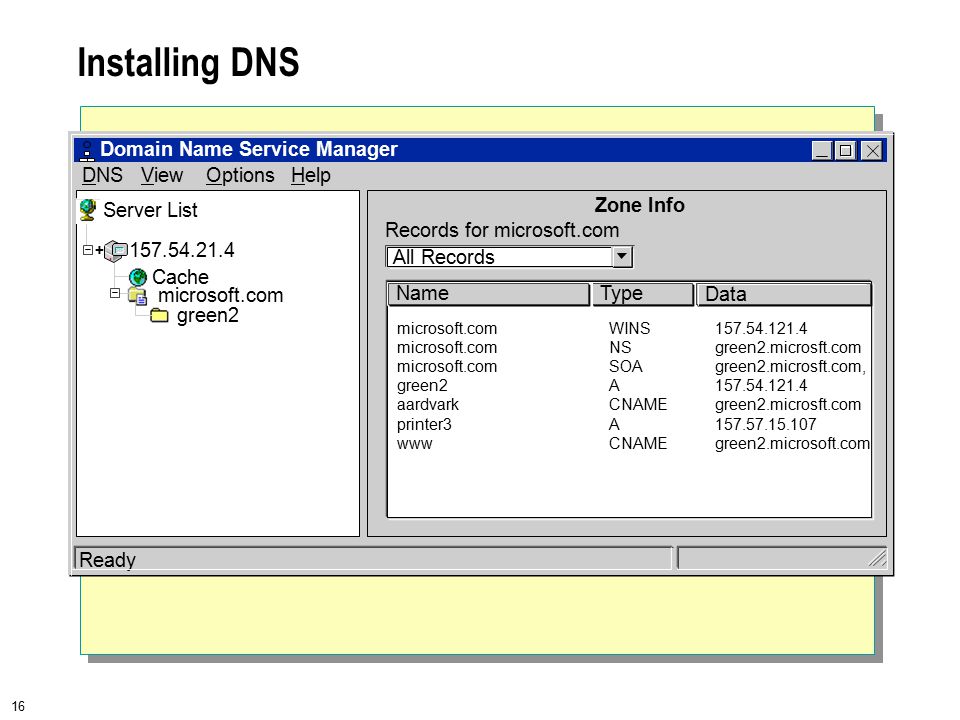The width and height of the screenshot is (960, 720).
Task: Select server 157.54.21.4 in tree
Action: [182, 250]
